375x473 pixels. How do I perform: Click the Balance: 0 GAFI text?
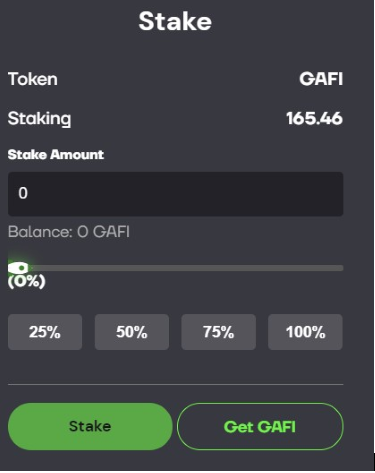click(x=69, y=232)
